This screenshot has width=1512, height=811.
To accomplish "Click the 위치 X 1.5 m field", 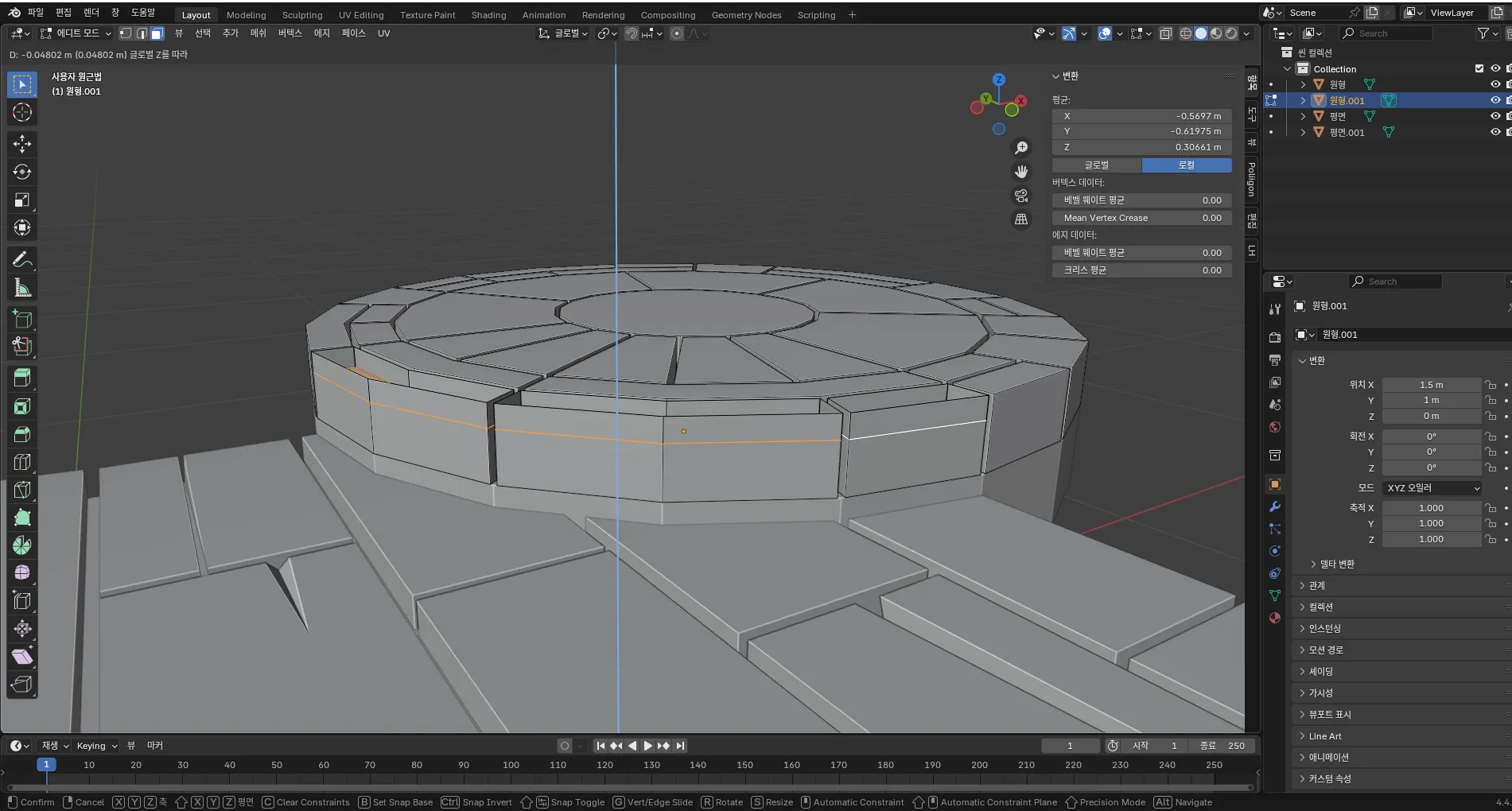I will pyautogui.click(x=1431, y=385).
